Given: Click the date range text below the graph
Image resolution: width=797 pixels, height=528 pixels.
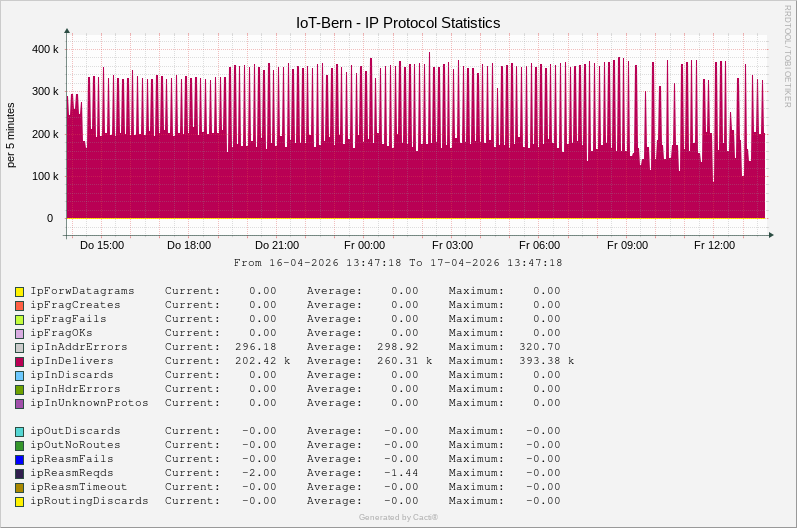Looking at the screenshot, I should point(398,263).
